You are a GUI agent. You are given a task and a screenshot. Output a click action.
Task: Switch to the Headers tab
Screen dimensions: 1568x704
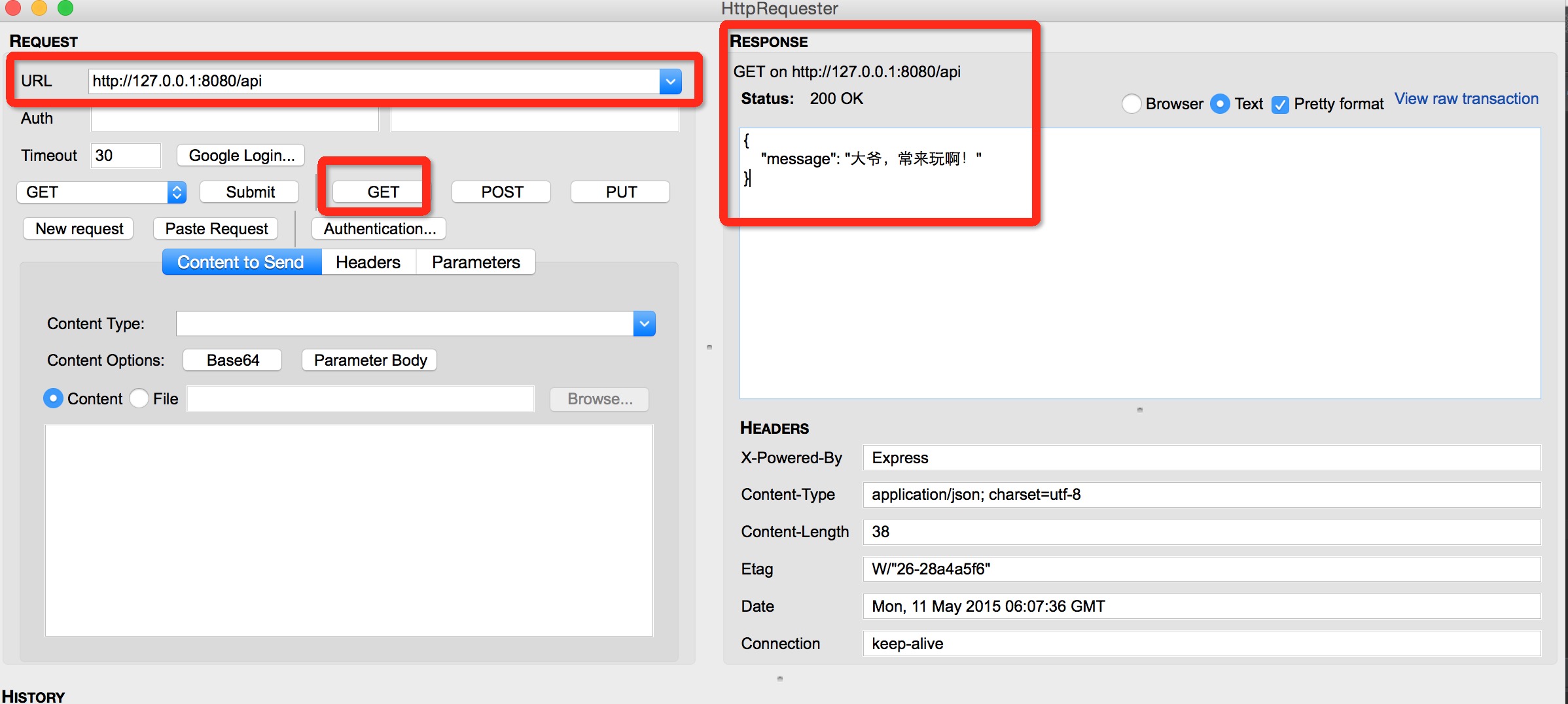tap(368, 262)
